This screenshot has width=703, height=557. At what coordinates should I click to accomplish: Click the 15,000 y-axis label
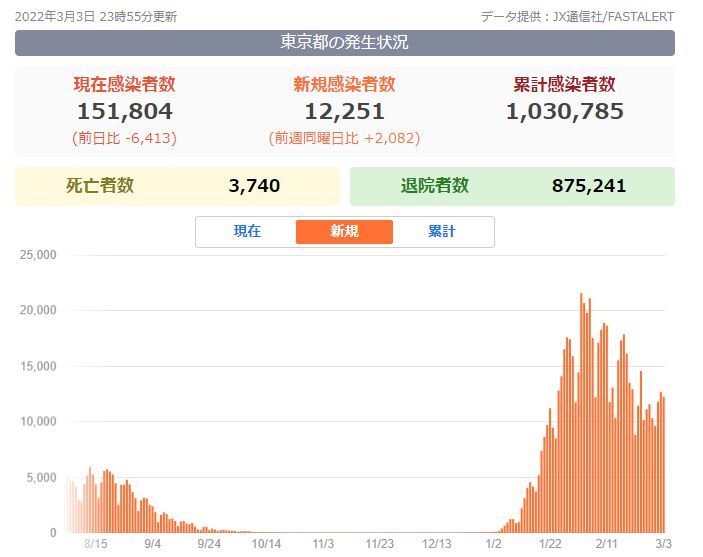38,366
